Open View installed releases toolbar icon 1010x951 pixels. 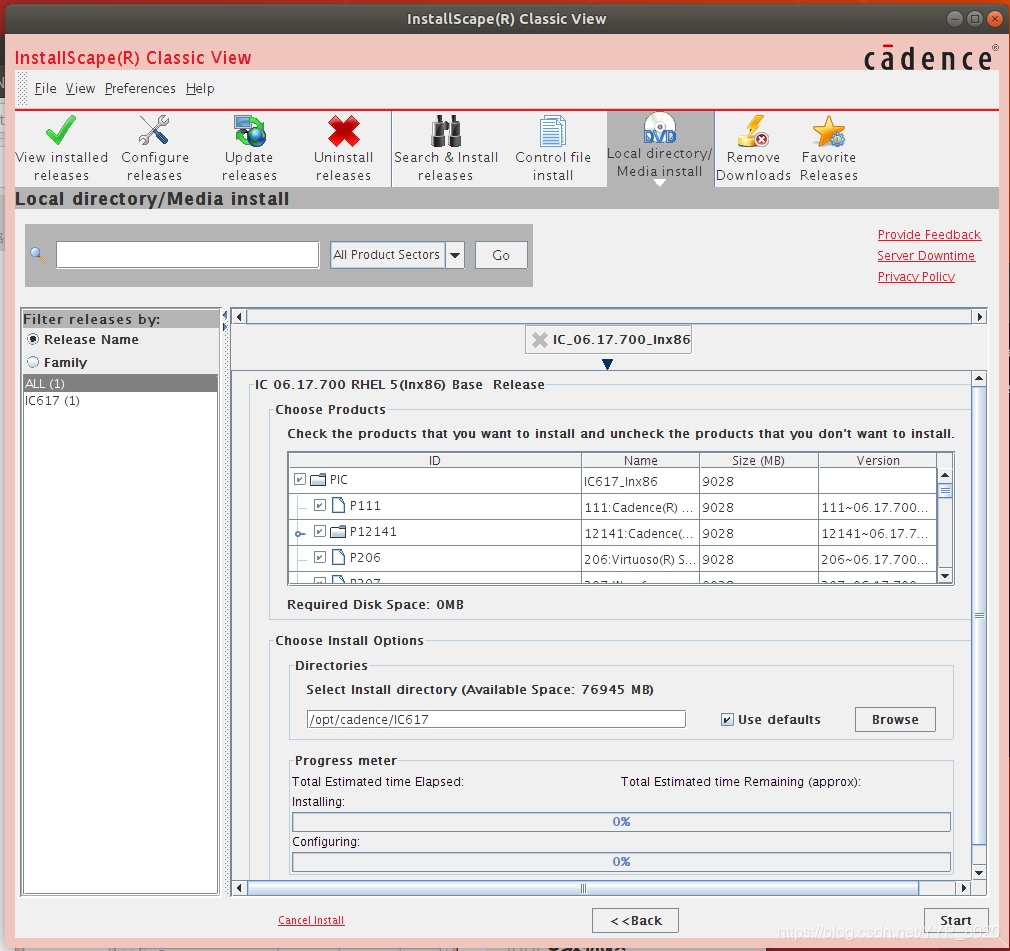61,131
